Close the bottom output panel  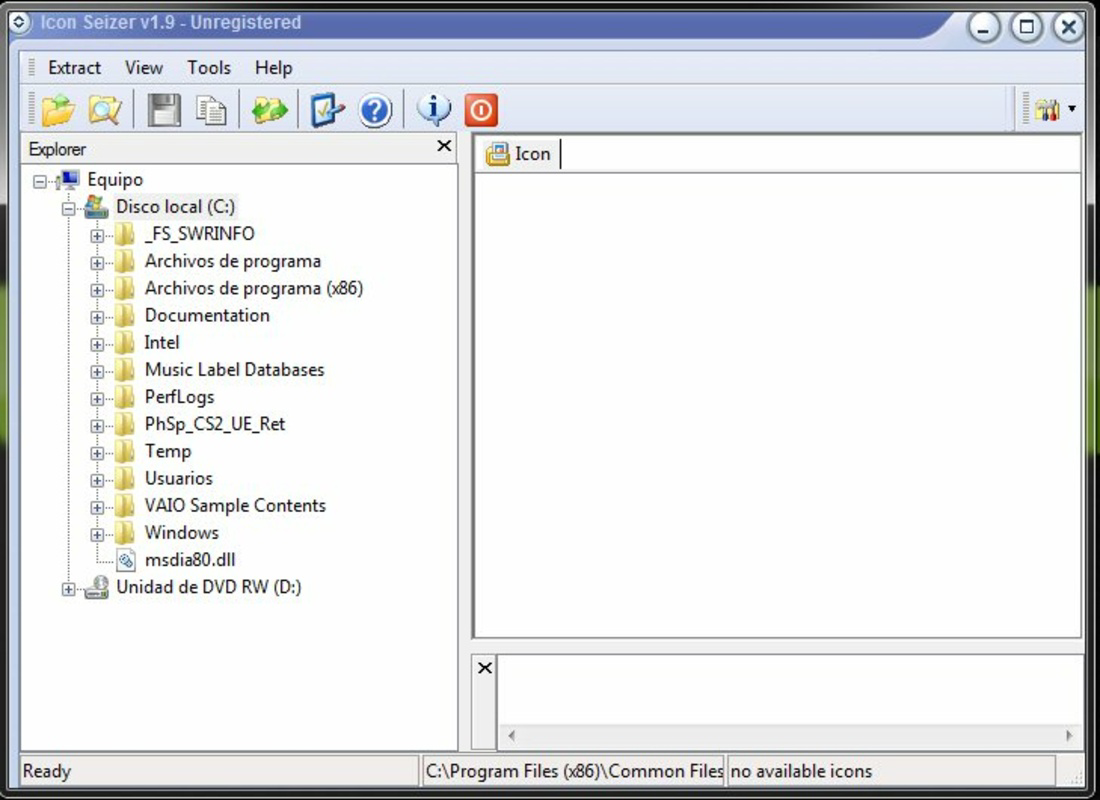click(485, 667)
